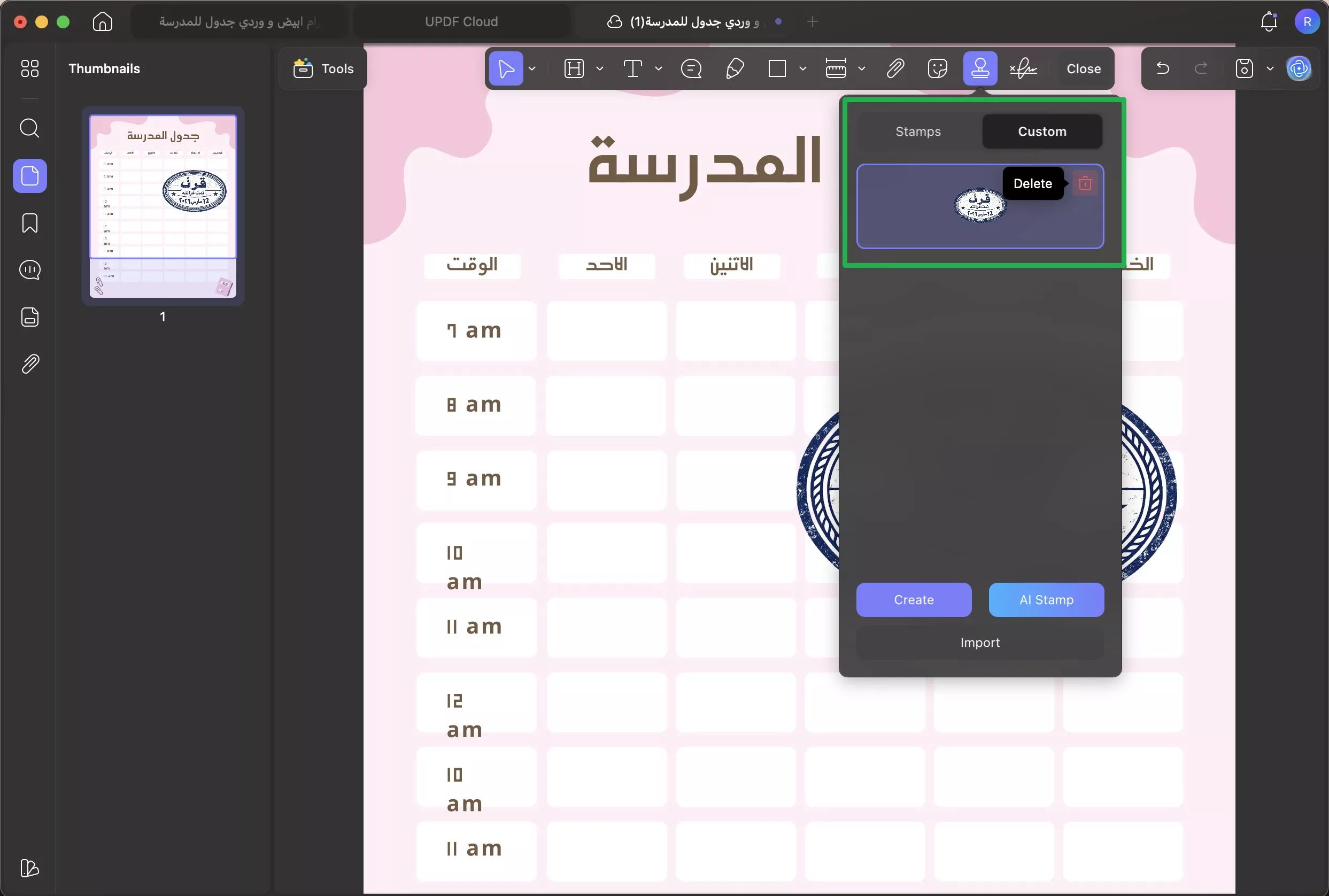Open the Save options dropdown
Image resolution: width=1329 pixels, height=896 pixels.
[x=1270, y=68]
